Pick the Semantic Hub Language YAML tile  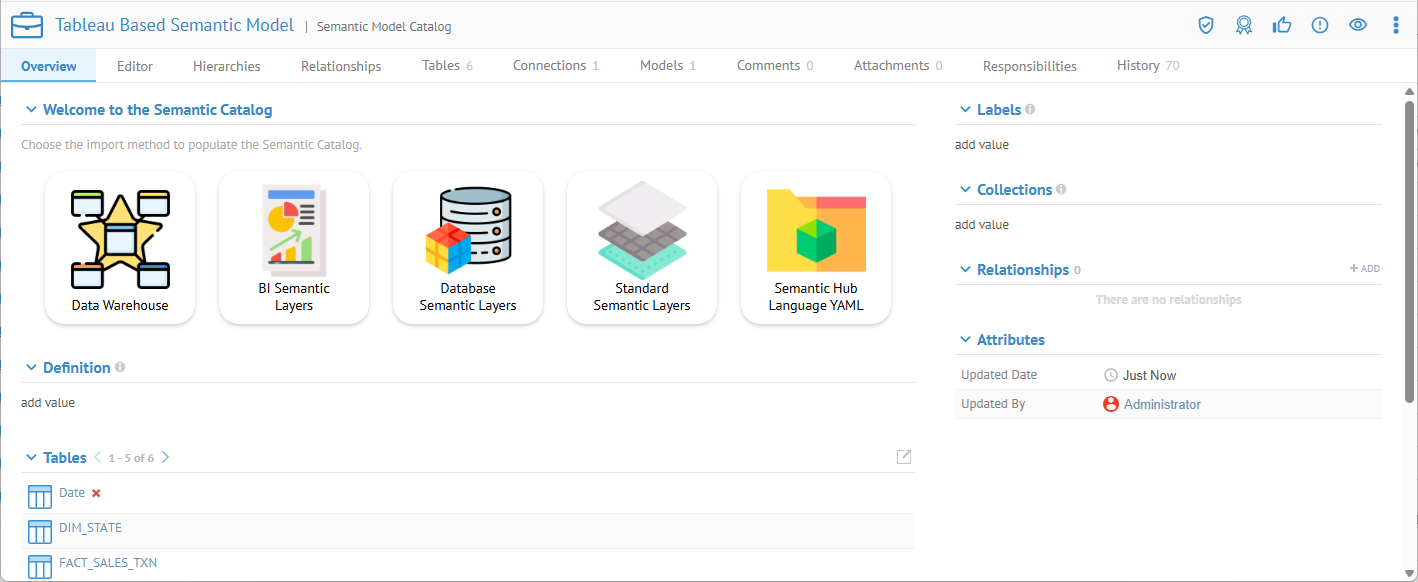coord(816,248)
